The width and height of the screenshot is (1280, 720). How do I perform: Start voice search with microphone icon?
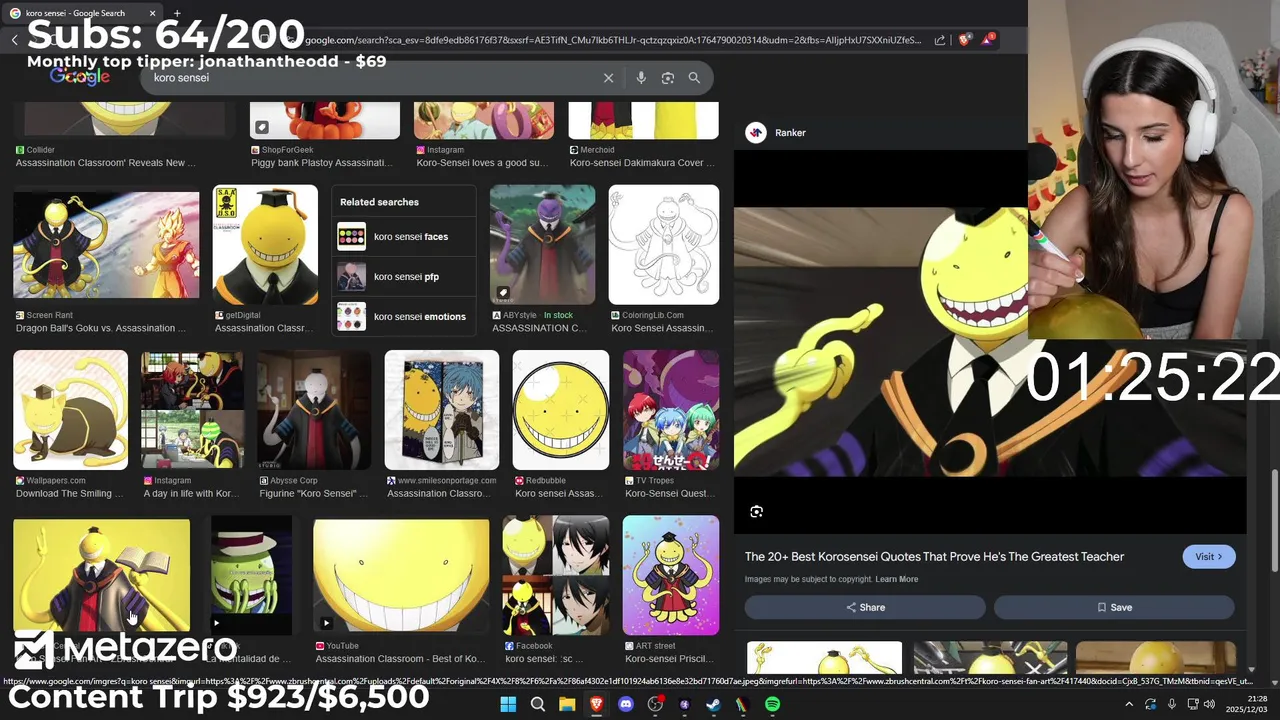point(641,78)
